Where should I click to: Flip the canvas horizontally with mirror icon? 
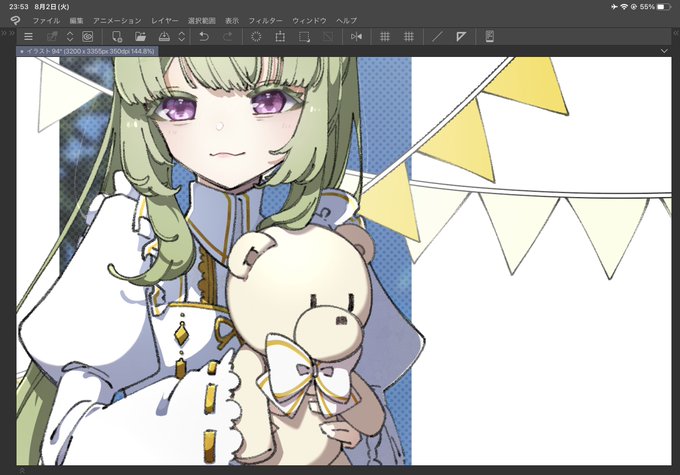pyautogui.click(x=356, y=37)
